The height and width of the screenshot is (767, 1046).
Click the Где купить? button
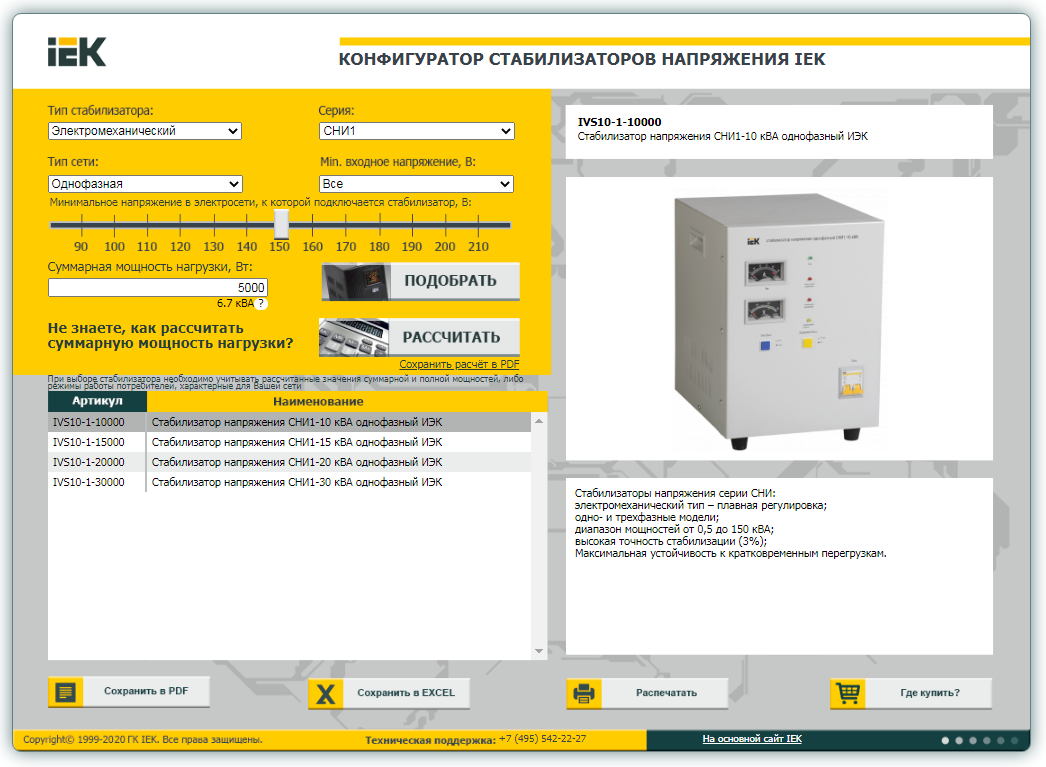(x=911, y=694)
